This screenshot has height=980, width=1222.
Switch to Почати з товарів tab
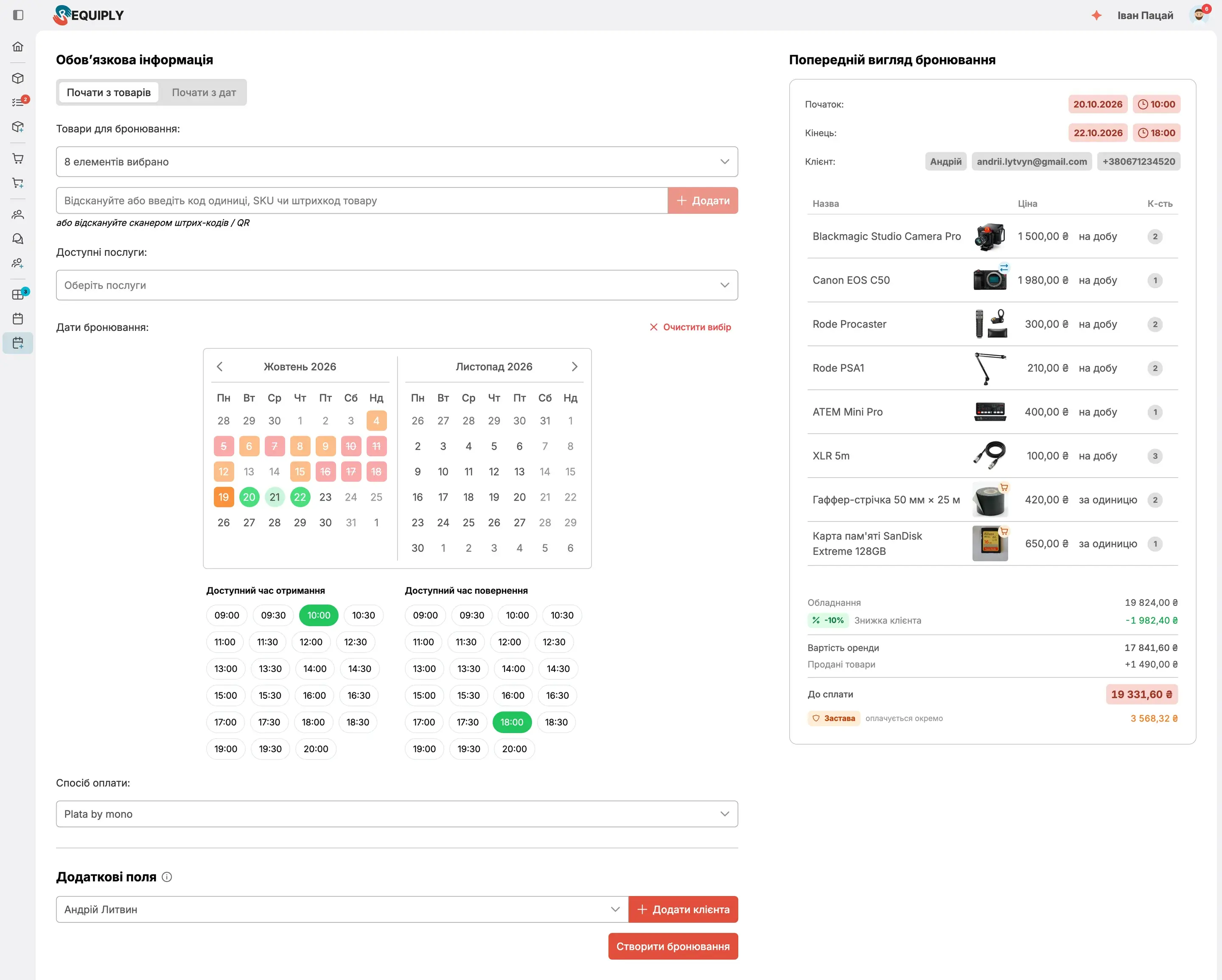109,92
